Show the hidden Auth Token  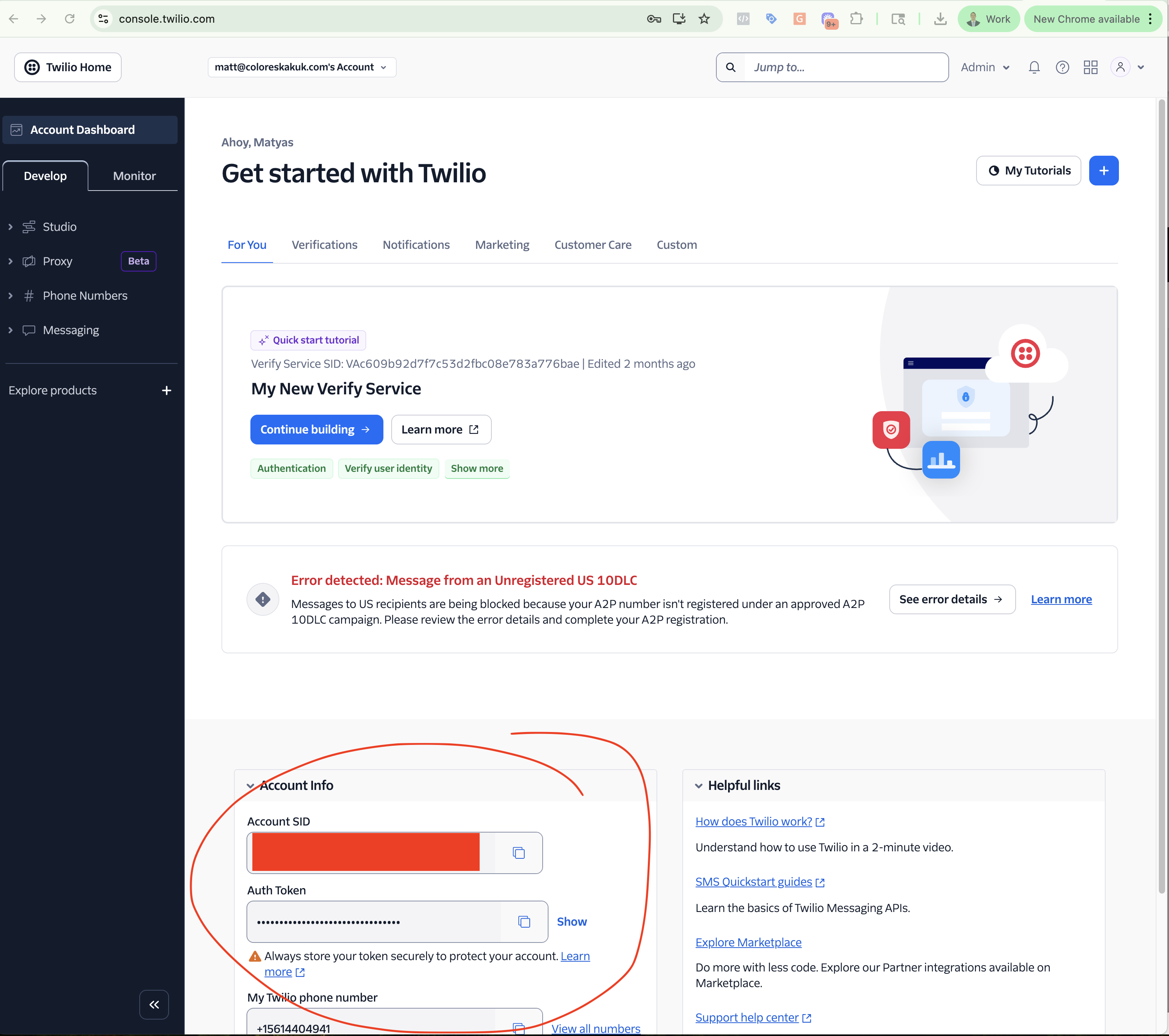pos(571,922)
